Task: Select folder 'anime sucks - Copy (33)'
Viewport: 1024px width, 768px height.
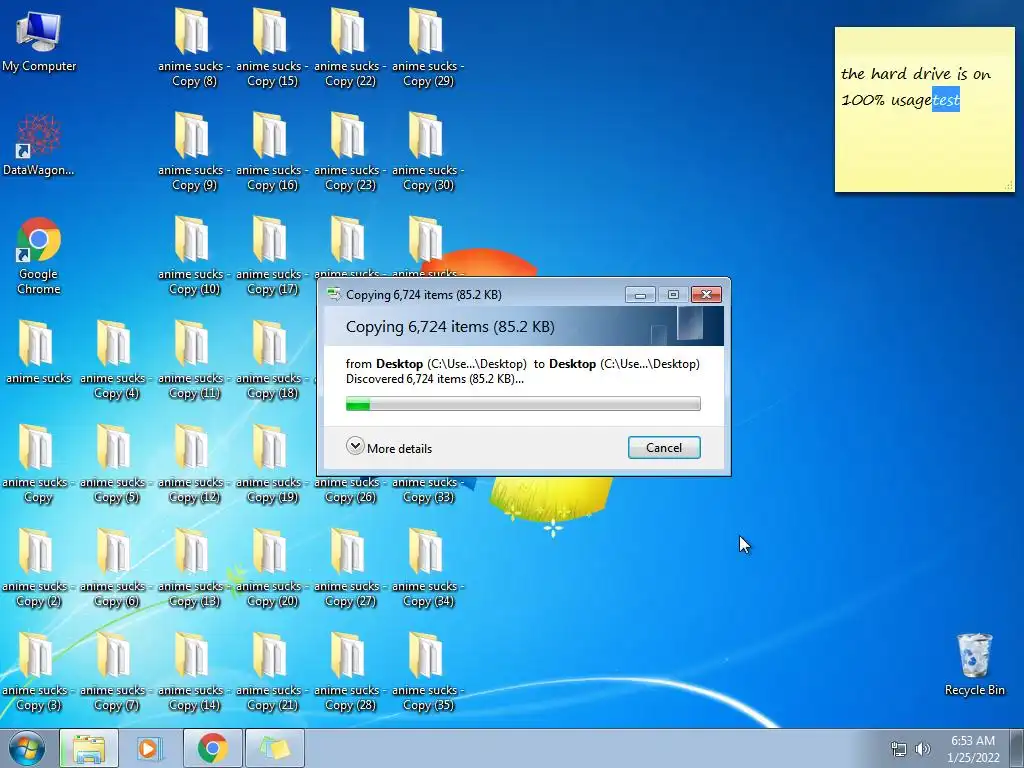Action: coord(428,491)
